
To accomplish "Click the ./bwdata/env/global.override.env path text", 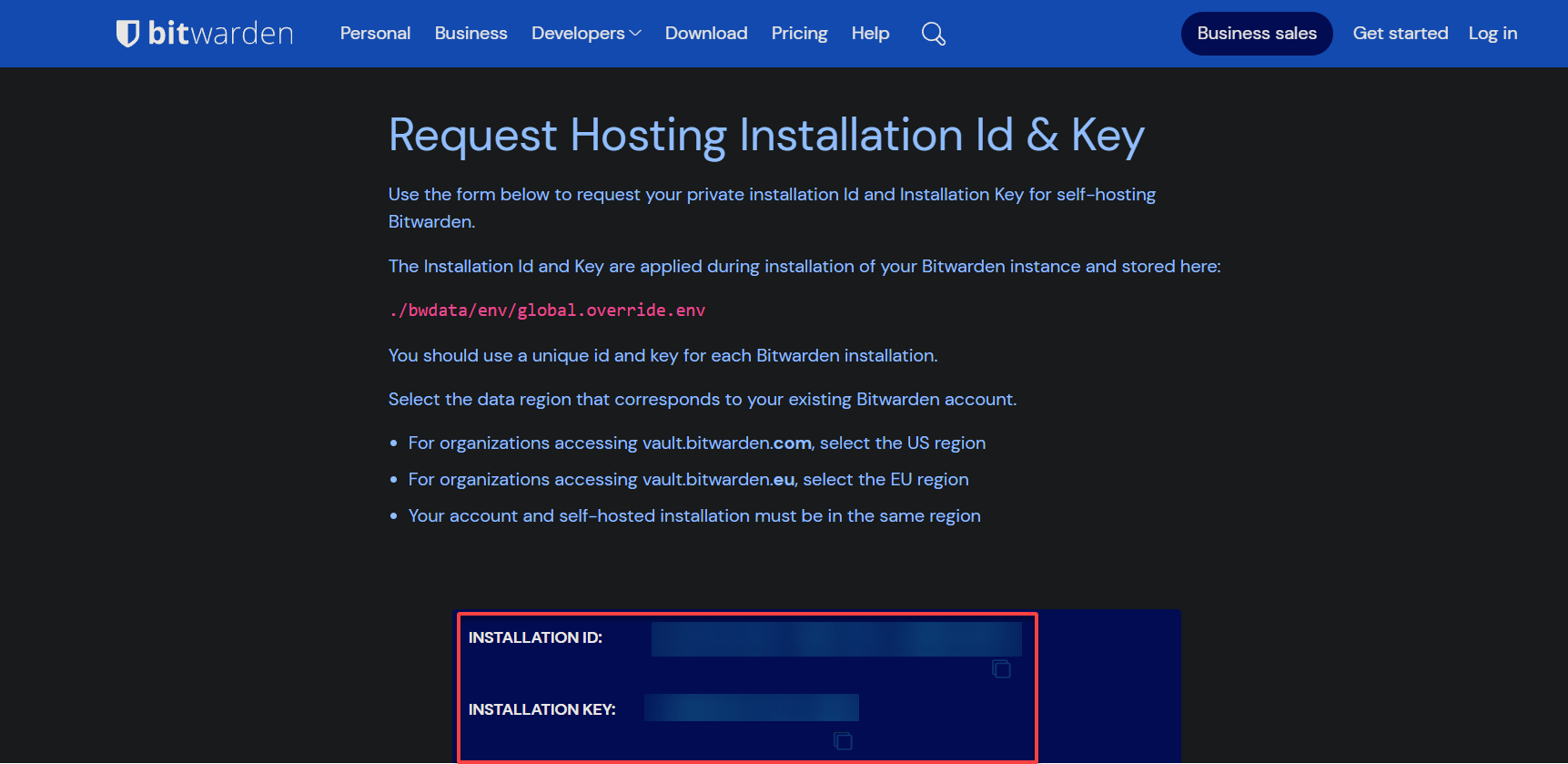I will pyautogui.click(x=547, y=311).
